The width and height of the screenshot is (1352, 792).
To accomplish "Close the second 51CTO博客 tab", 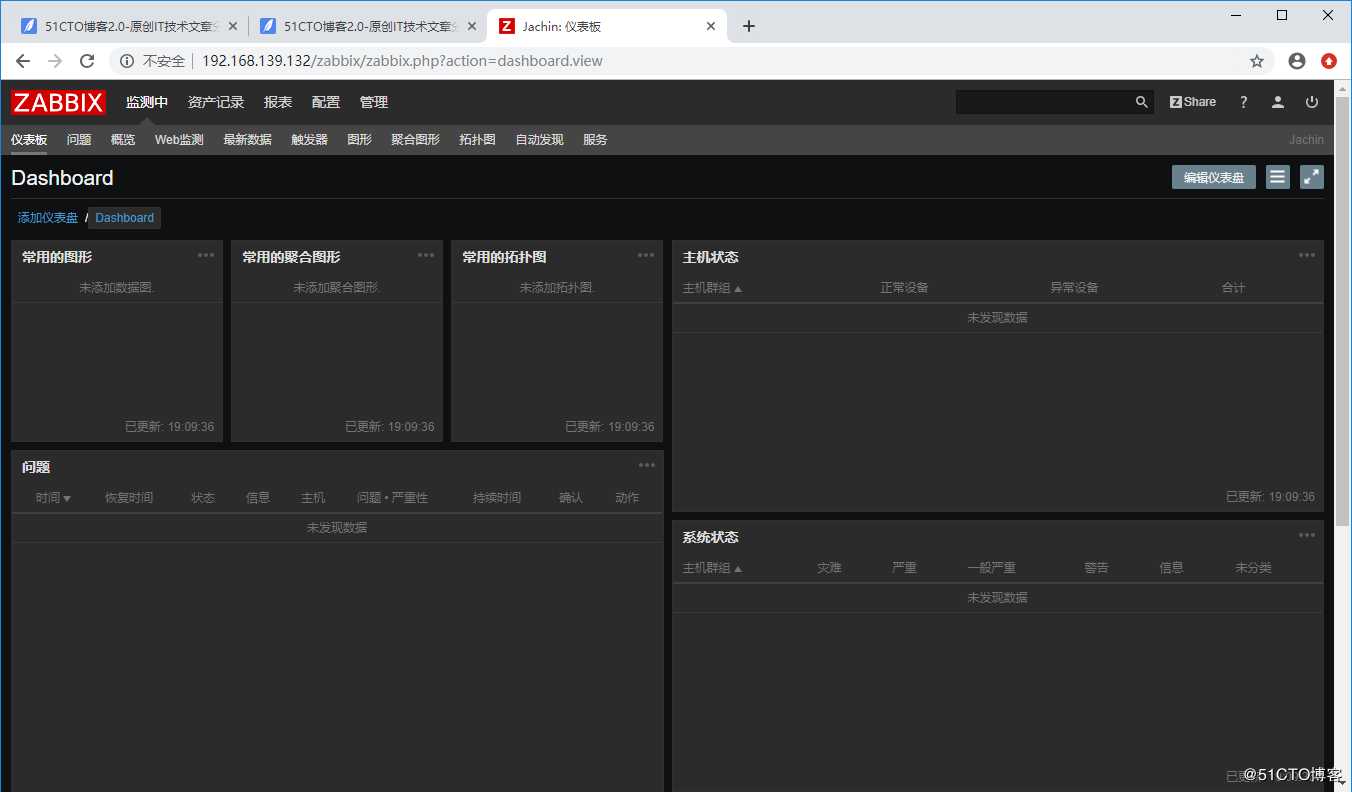I will coord(472,26).
